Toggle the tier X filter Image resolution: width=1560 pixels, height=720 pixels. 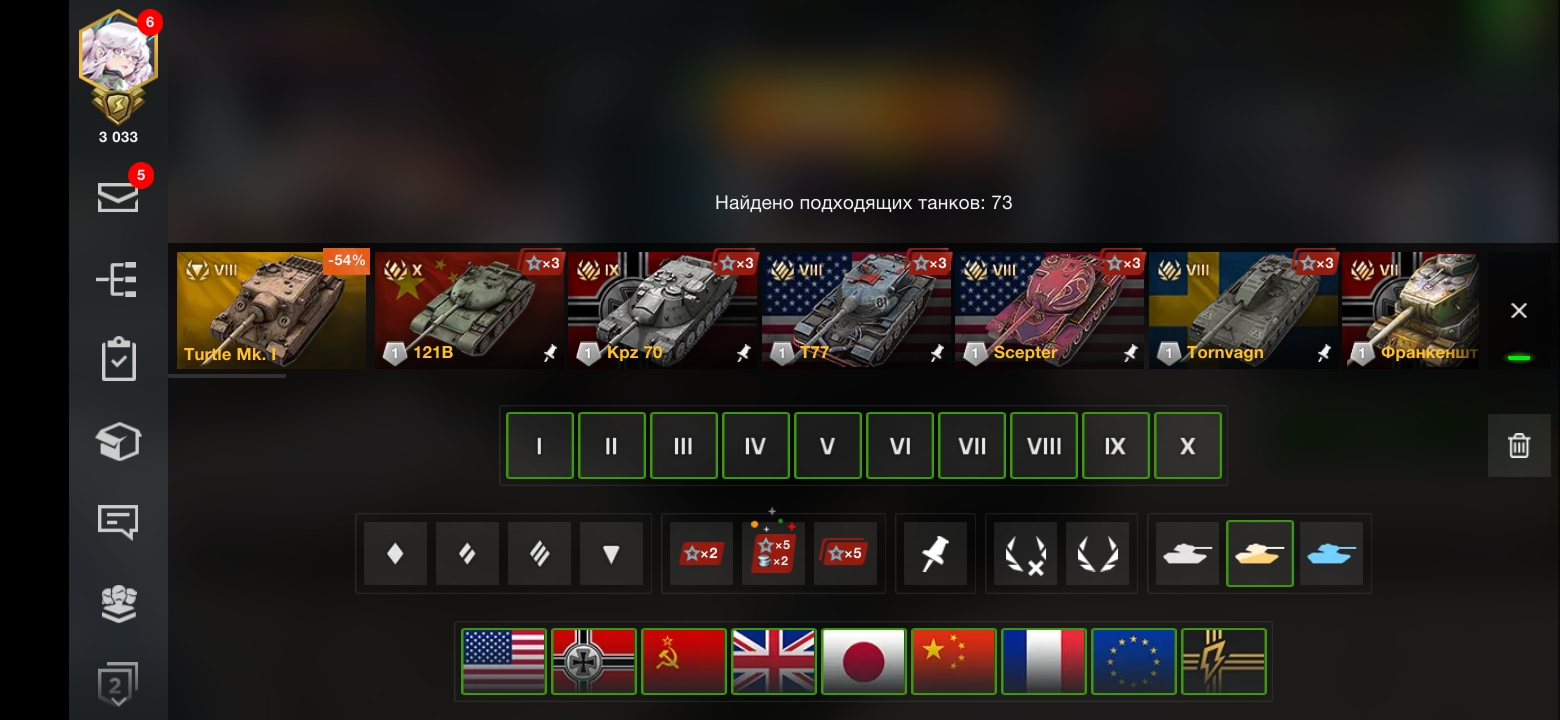pos(1188,446)
